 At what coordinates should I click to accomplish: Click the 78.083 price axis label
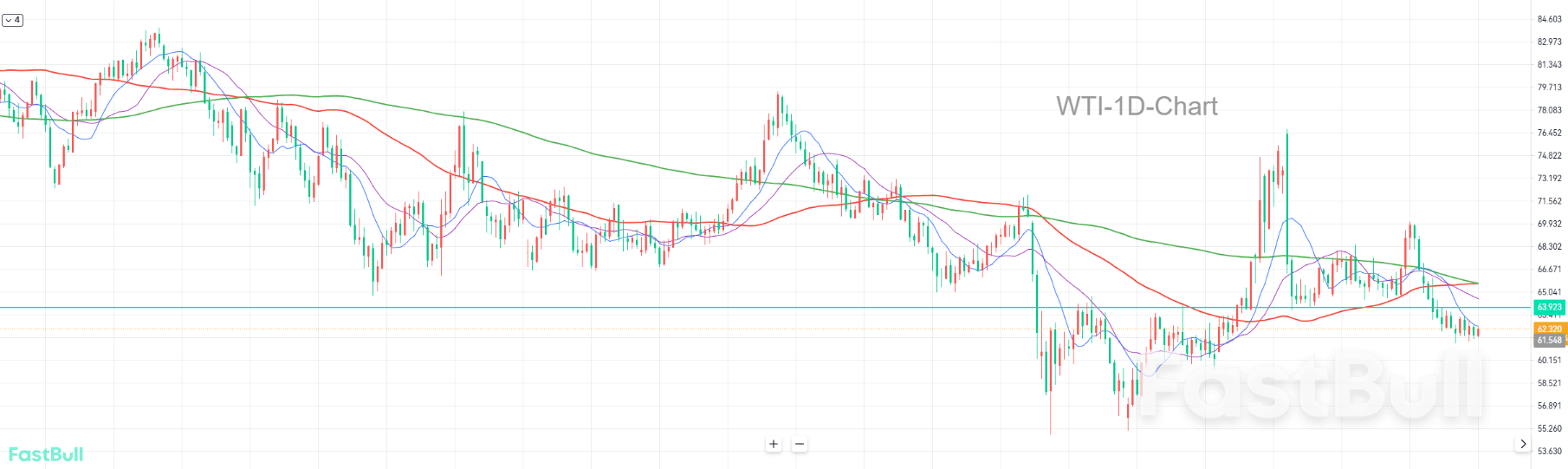(x=1549, y=110)
